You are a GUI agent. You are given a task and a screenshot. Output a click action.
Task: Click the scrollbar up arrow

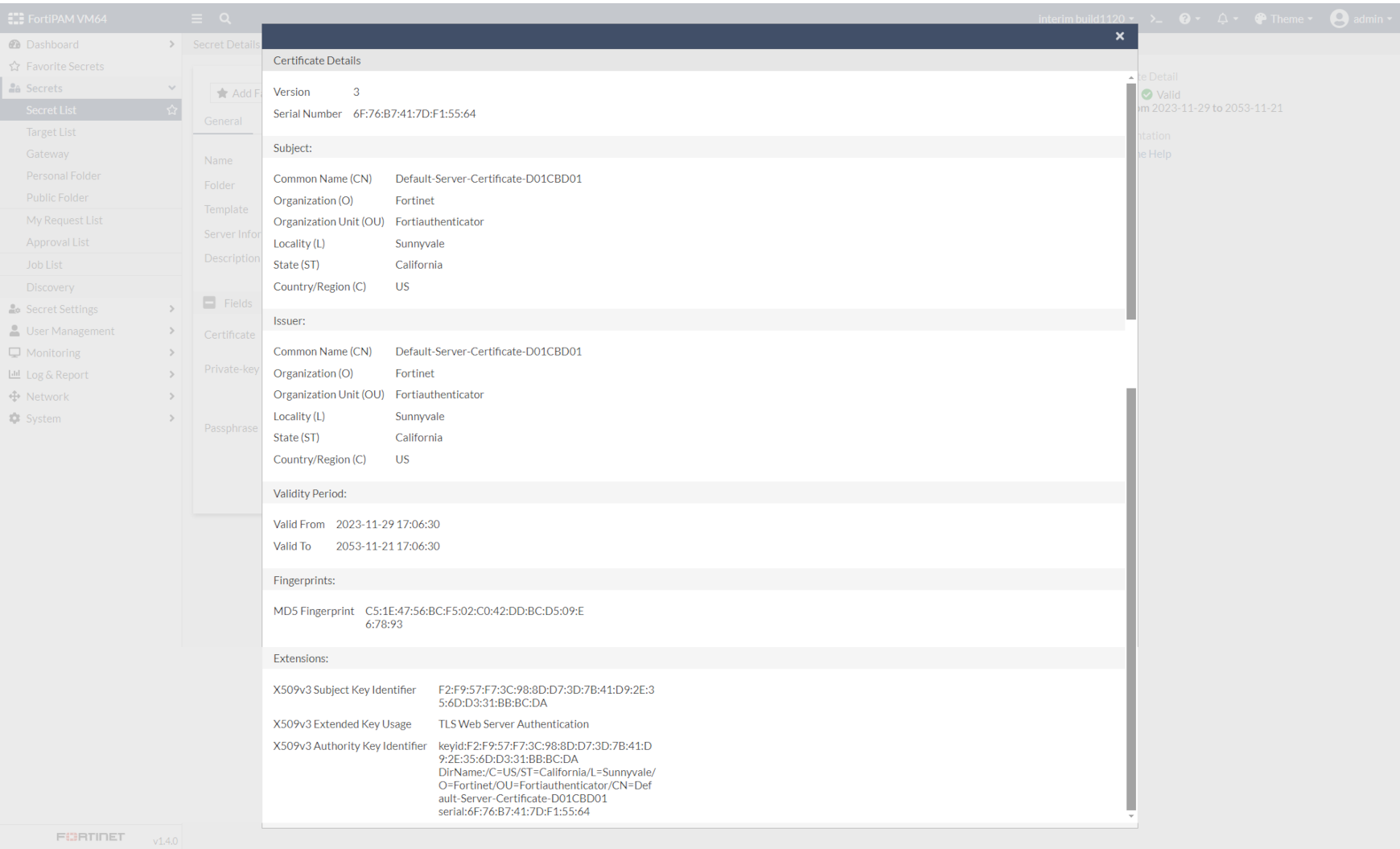[1130, 77]
